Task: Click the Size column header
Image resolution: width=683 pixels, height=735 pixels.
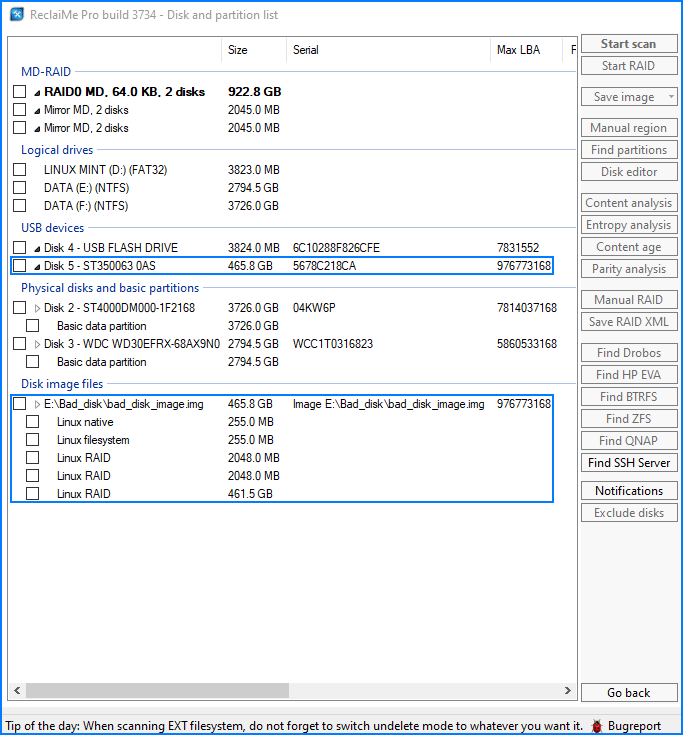Action: 254,50
